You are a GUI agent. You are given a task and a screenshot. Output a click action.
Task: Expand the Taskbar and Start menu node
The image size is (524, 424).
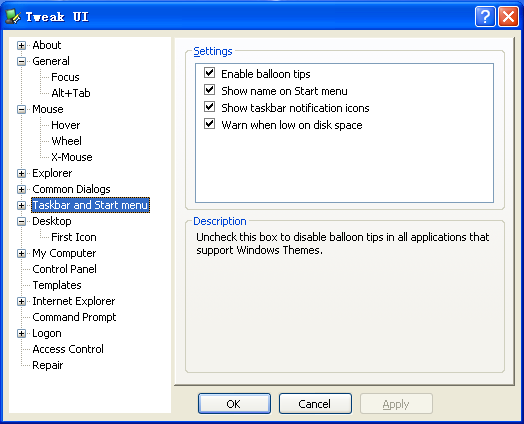21,205
